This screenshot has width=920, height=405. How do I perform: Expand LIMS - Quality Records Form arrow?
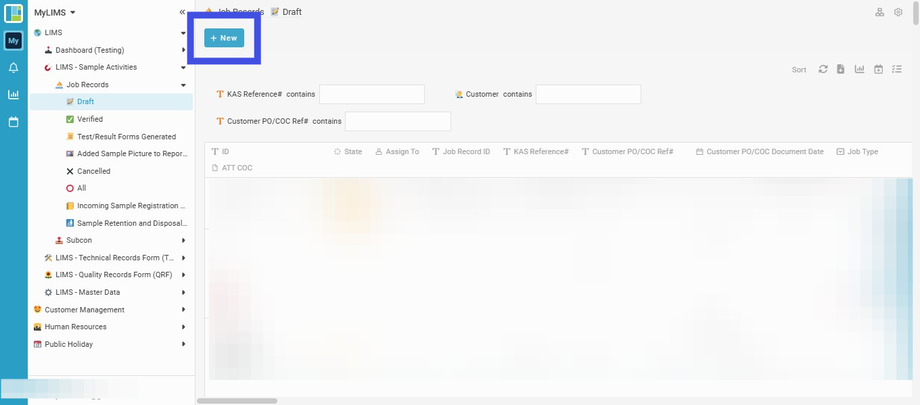pos(184,275)
